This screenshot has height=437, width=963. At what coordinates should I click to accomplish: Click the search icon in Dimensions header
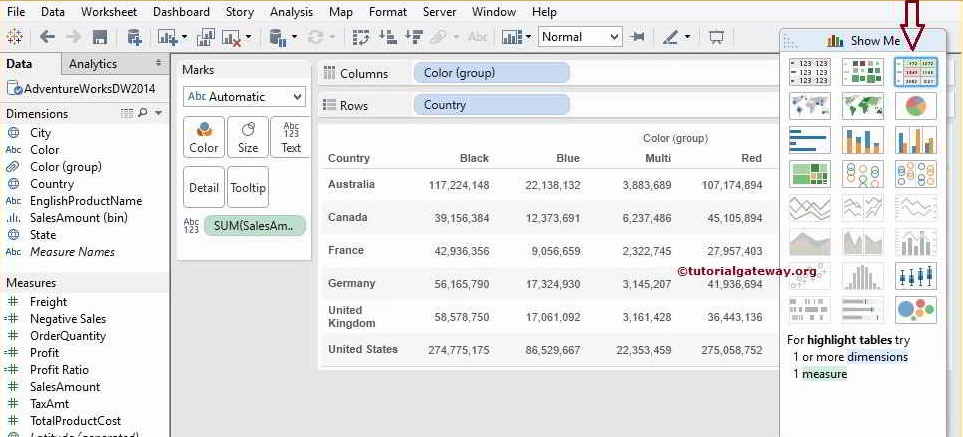142,113
